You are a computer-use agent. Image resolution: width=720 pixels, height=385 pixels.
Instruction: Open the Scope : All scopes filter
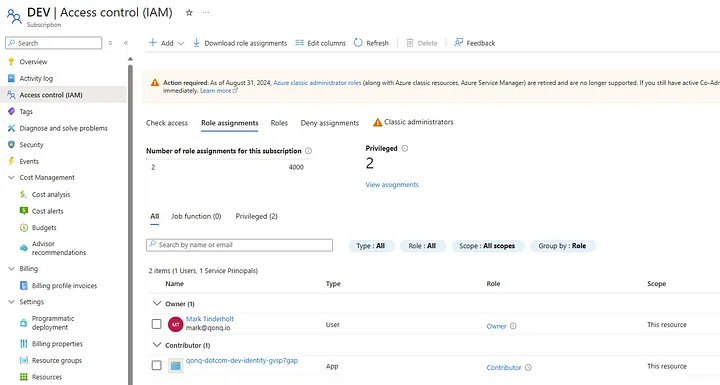click(488, 246)
